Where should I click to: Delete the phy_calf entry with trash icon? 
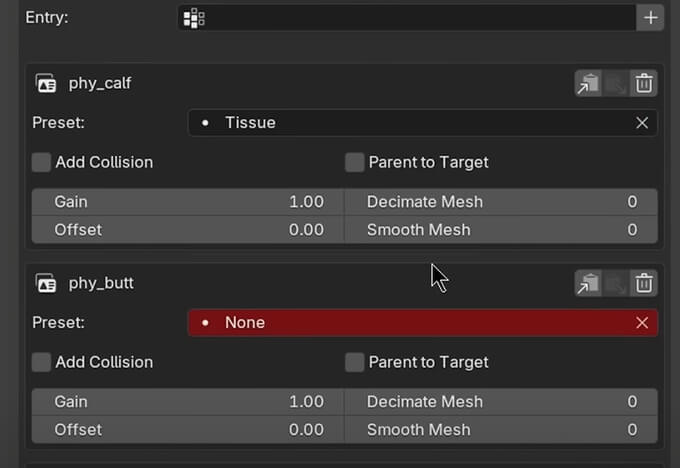point(644,83)
